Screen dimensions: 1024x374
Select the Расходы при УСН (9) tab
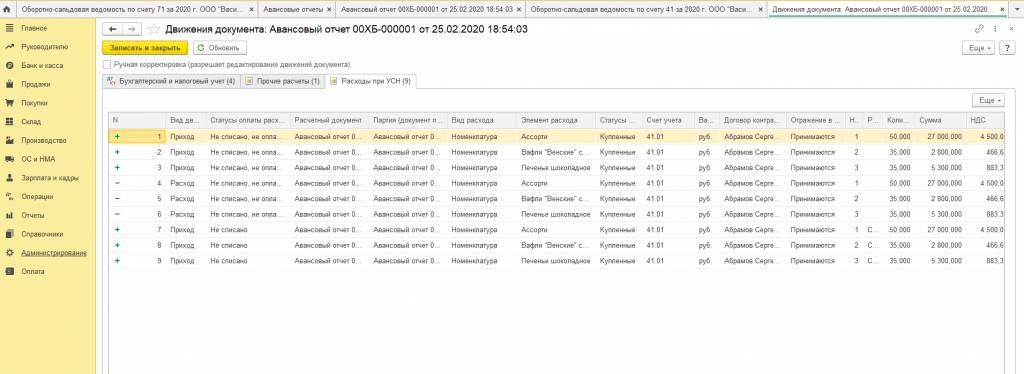point(371,81)
